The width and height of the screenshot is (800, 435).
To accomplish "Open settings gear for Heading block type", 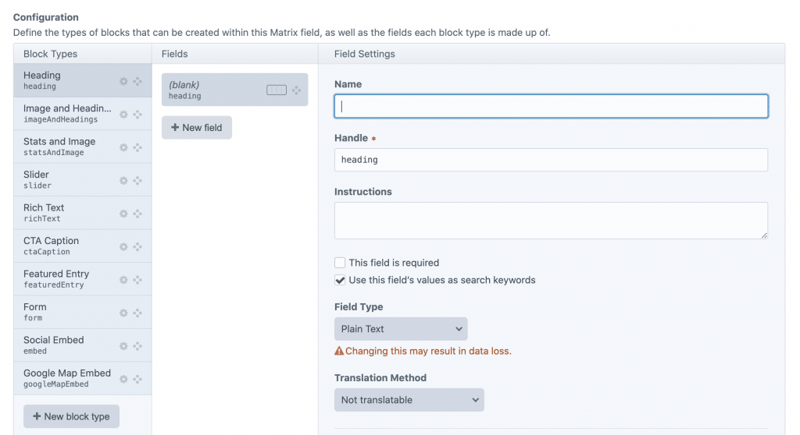I will click(x=124, y=81).
